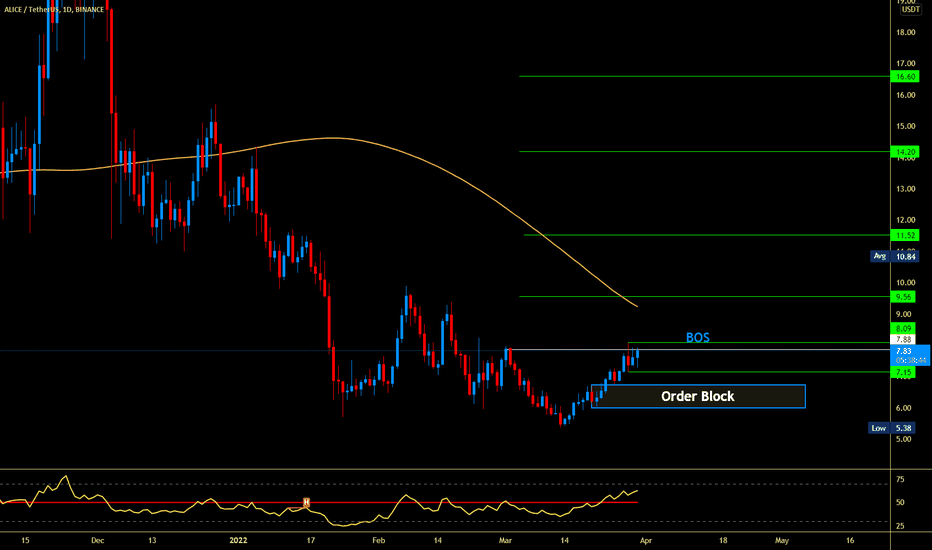The height and width of the screenshot is (550, 932).
Task: Click the Dec label on the time axis
Action: [97, 540]
